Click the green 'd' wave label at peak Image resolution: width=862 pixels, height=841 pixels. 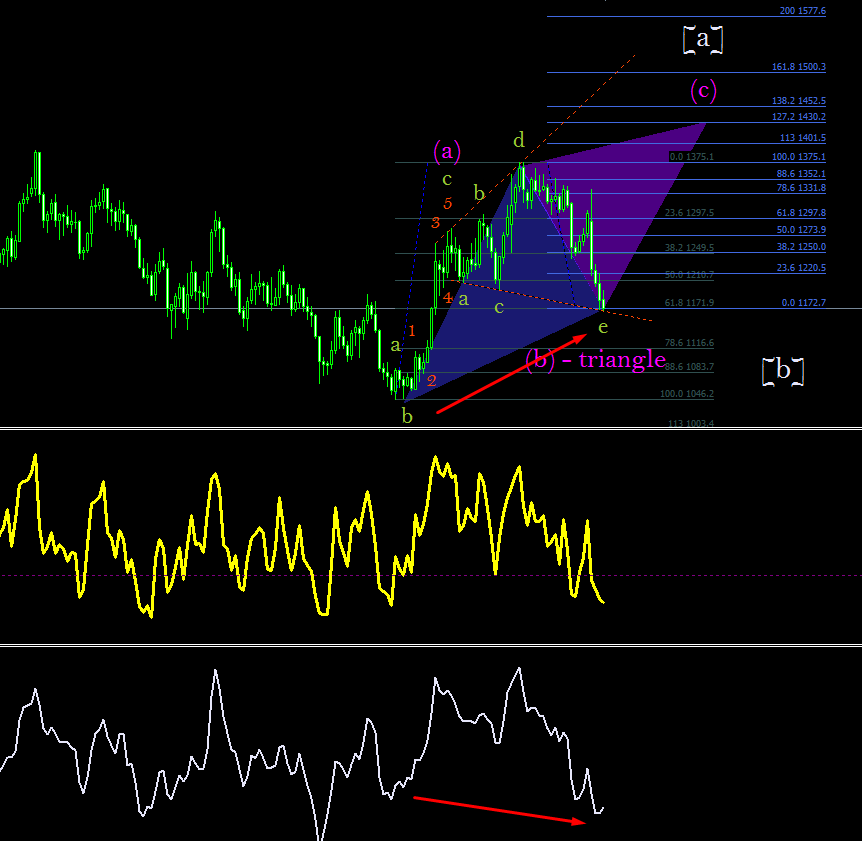click(x=519, y=140)
